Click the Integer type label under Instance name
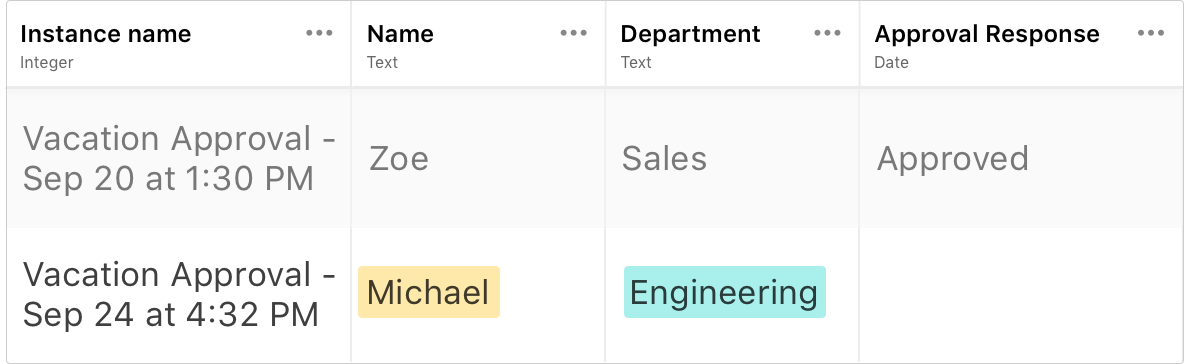This screenshot has width=1188, height=364. pos(46,63)
